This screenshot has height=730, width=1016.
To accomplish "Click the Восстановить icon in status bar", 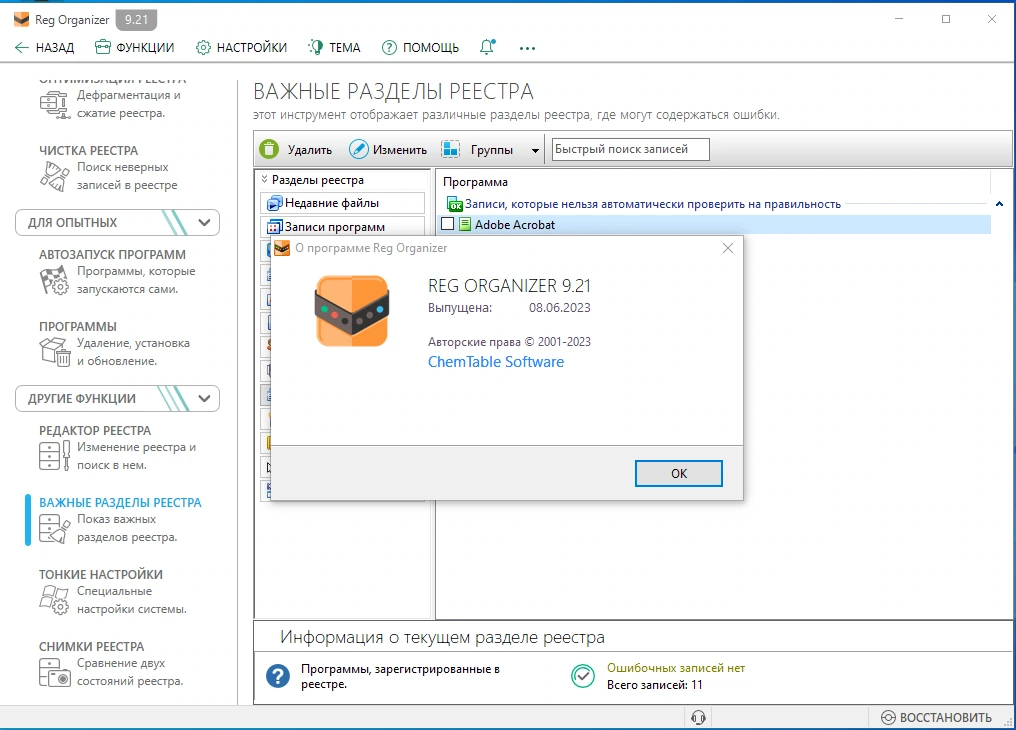I will point(888,717).
